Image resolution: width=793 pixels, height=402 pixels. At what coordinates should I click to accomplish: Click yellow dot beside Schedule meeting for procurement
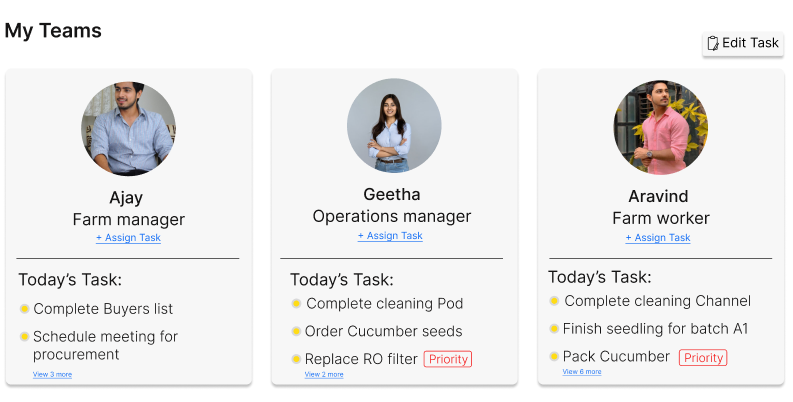tap(24, 337)
